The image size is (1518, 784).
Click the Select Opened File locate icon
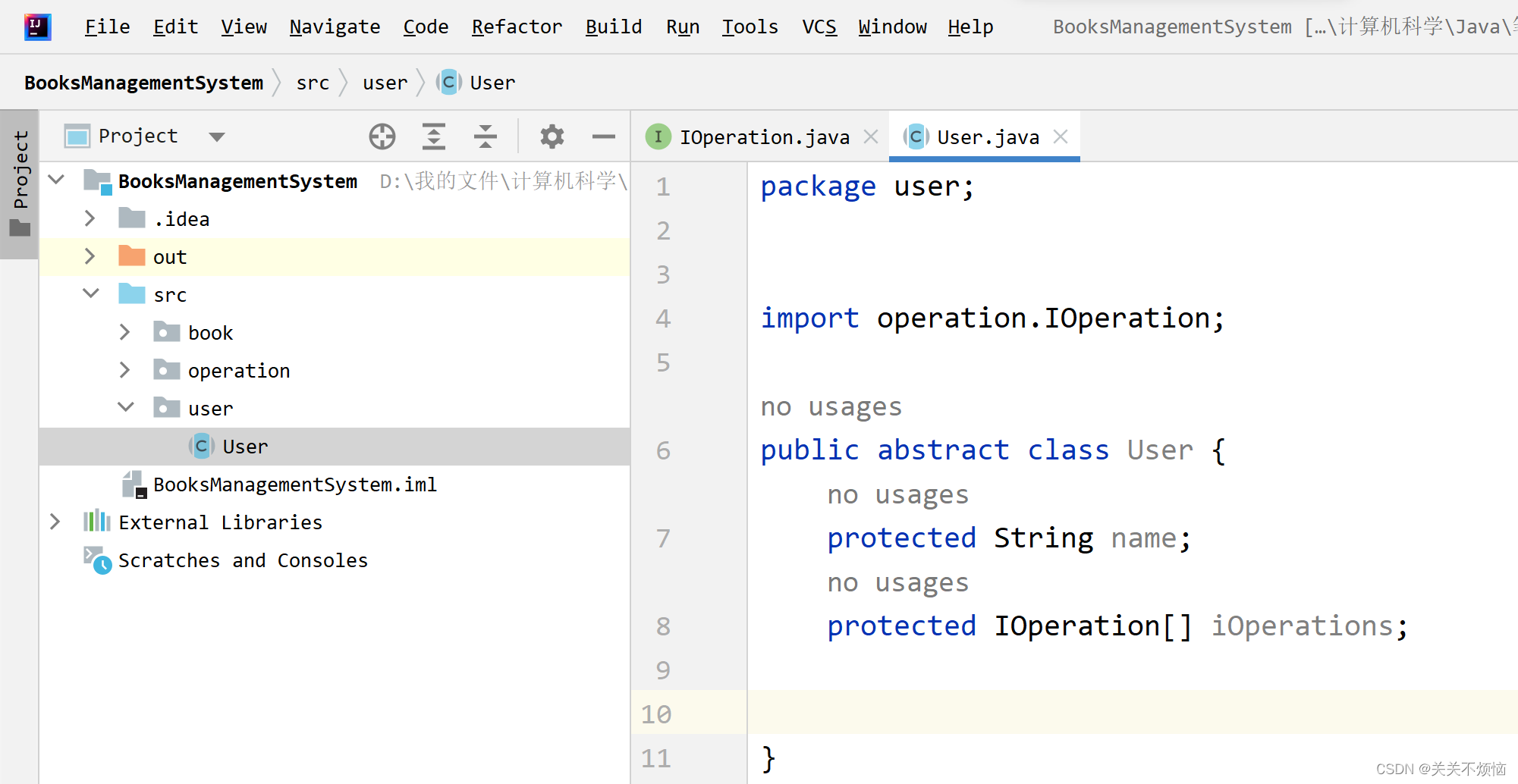(382, 136)
